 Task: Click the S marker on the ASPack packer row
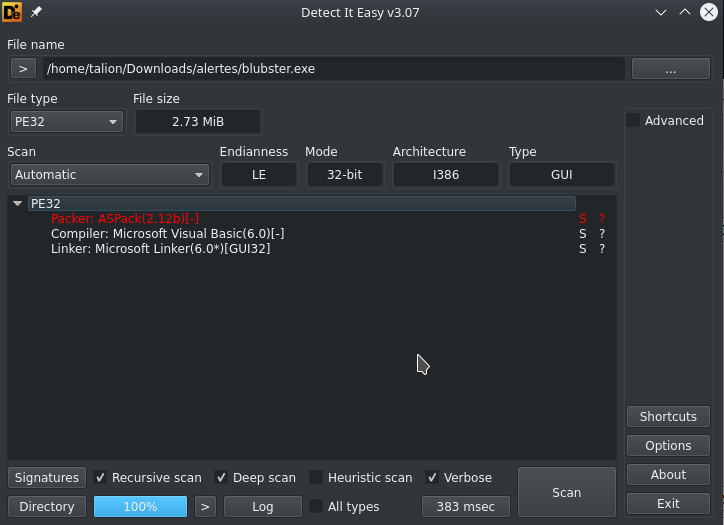coord(582,218)
